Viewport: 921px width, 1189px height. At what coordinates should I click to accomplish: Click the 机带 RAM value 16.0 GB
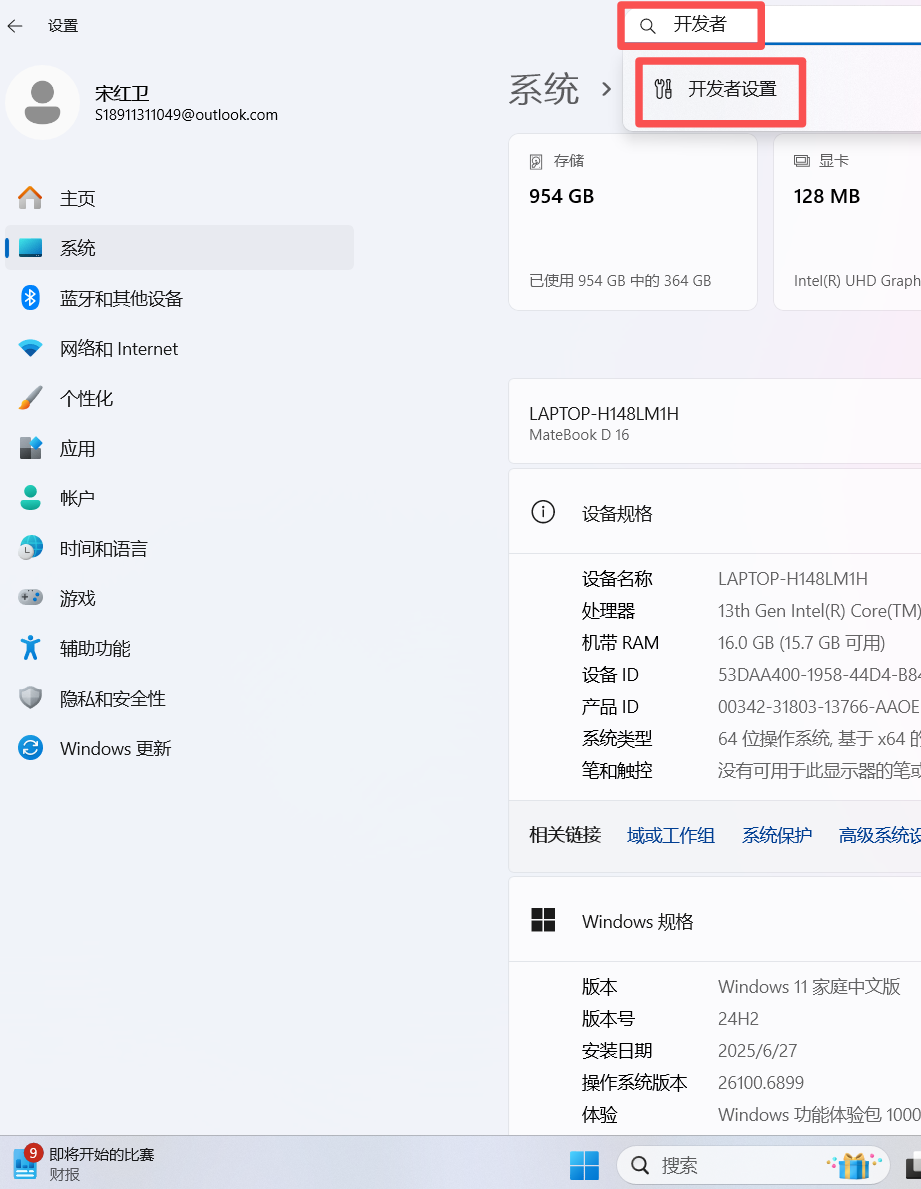tap(801, 643)
